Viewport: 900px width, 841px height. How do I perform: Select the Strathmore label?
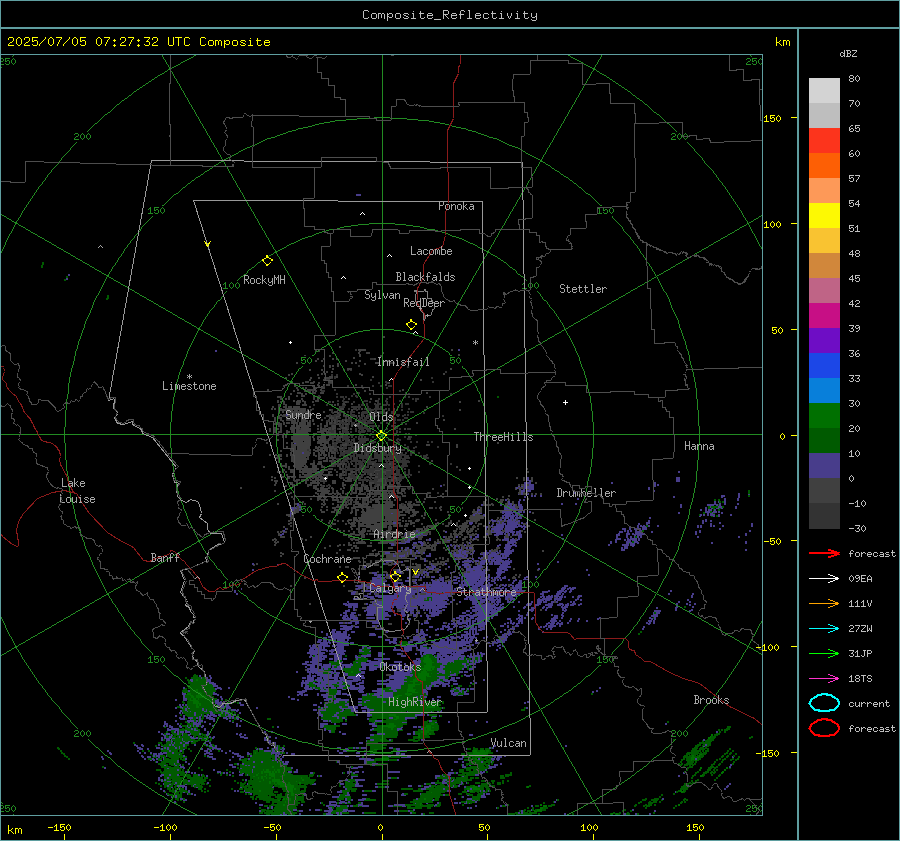486,592
